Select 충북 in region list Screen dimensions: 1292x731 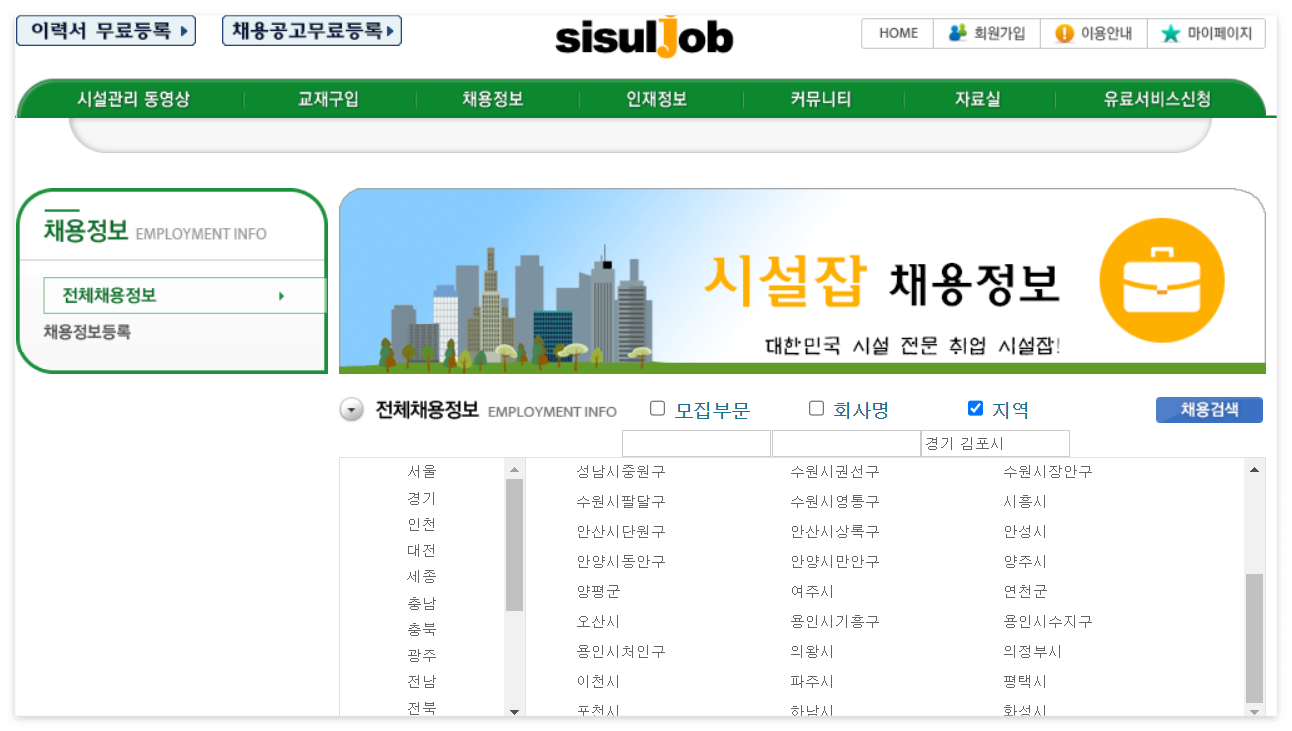point(422,629)
